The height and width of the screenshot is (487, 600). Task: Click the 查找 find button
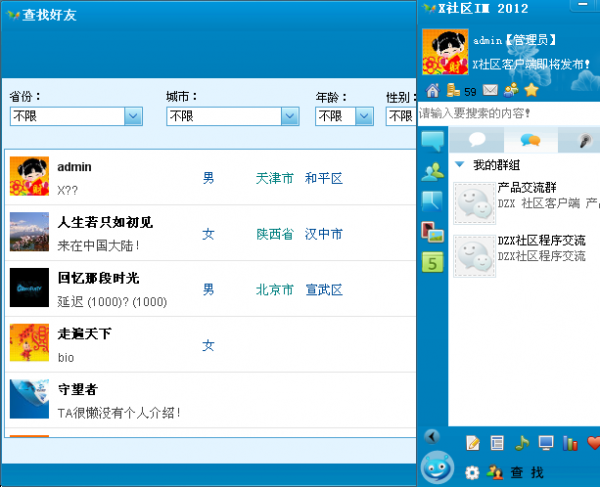pyautogui.click(x=527, y=472)
